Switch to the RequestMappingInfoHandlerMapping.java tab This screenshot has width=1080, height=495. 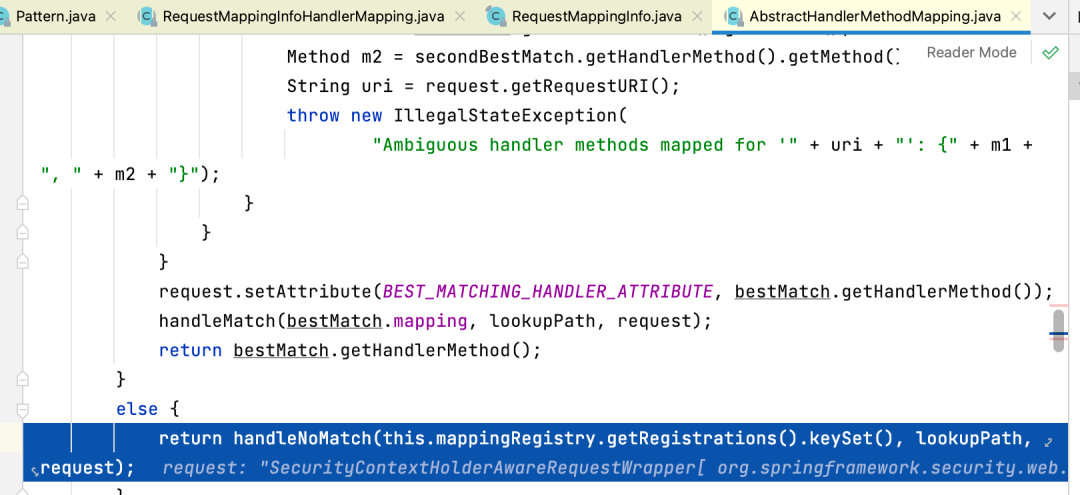point(303,17)
